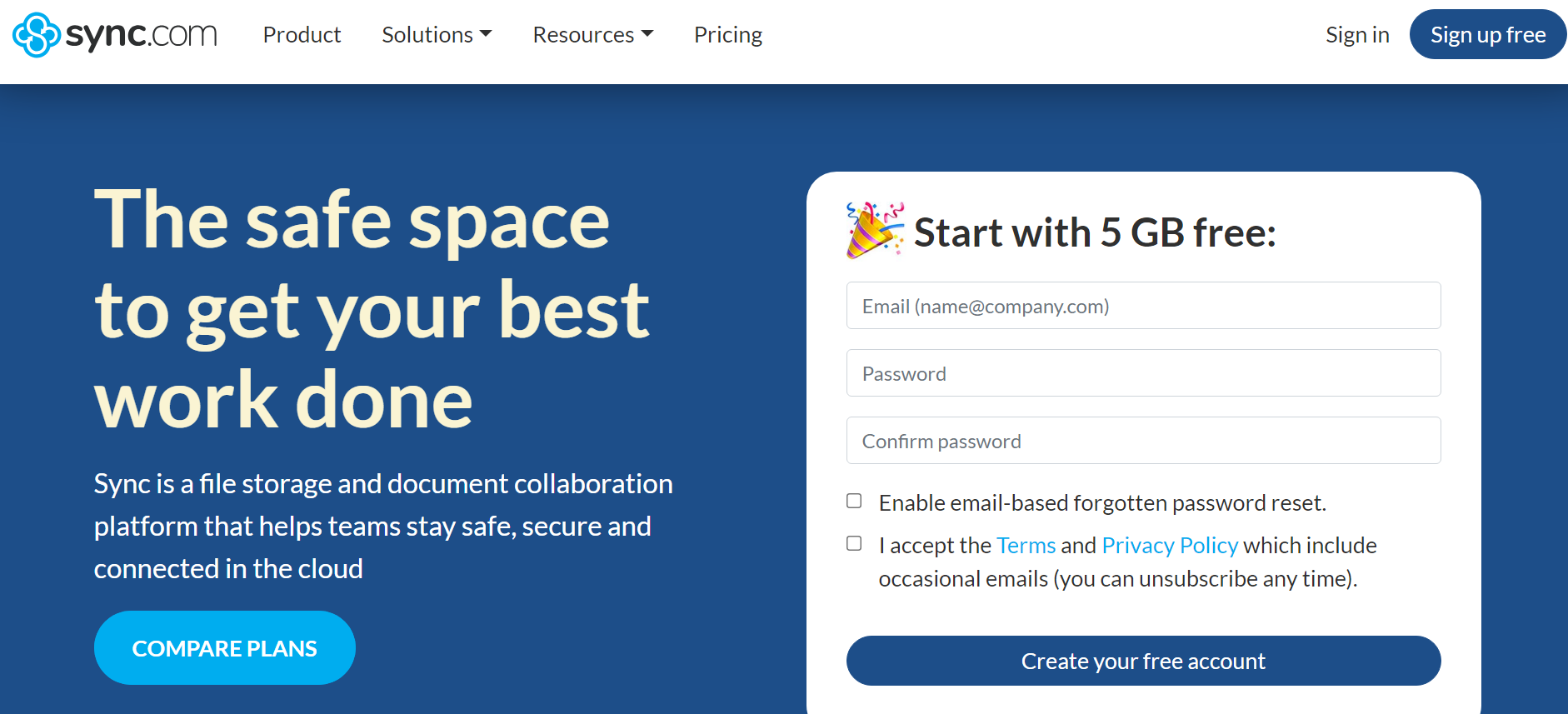Click the Sync.com cloud logo icon
The image size is (1568, 714).
coord(37,35)
